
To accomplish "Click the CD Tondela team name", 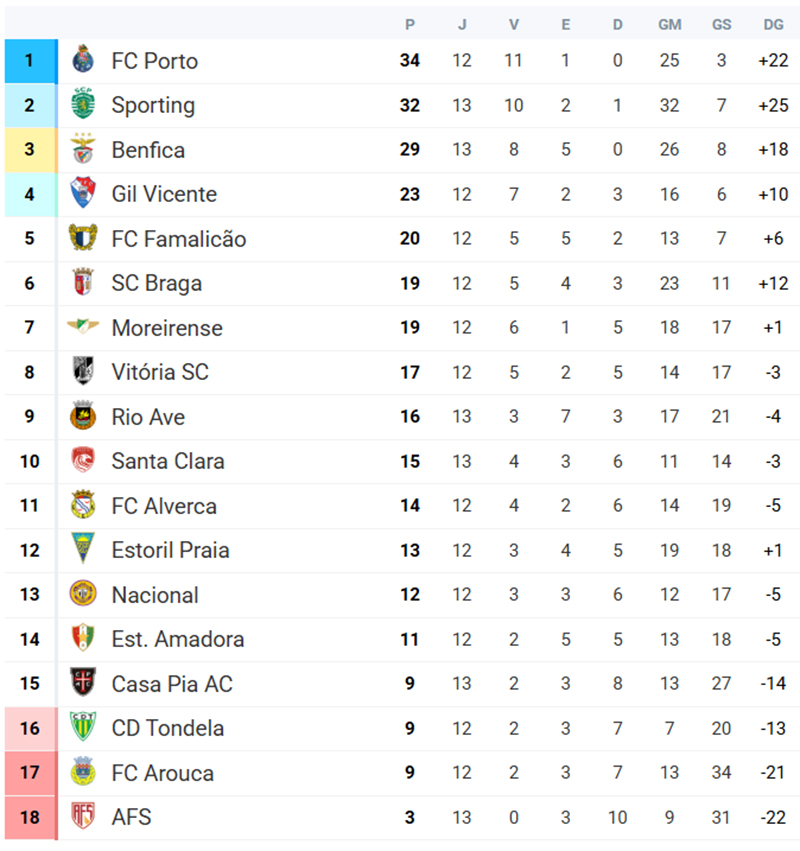I will (168, 728).
